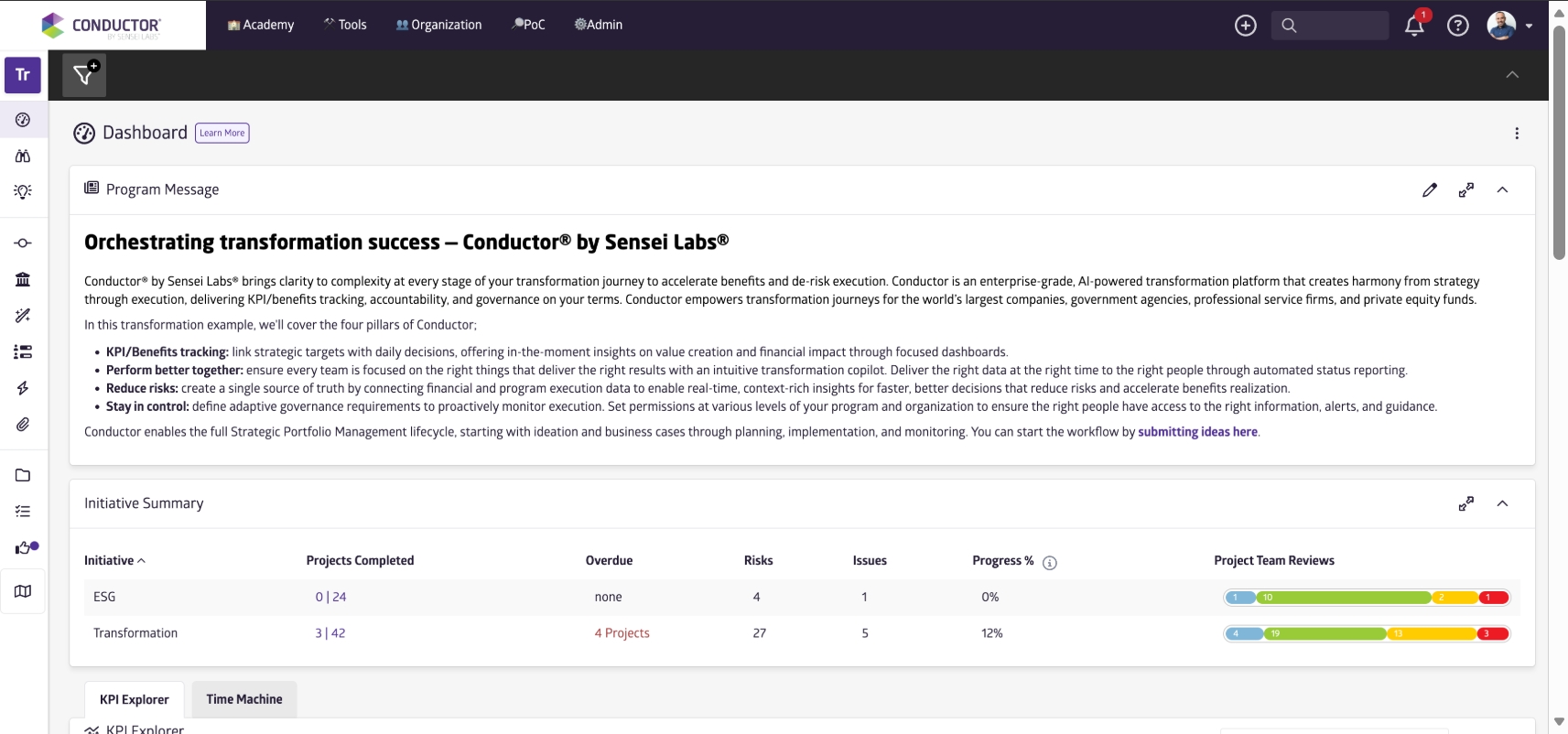Image resolution: width=1568 pixels, height=734 pixels.
Task: Click the red segment in ESG reviews bar
Action: [1493, 598]
